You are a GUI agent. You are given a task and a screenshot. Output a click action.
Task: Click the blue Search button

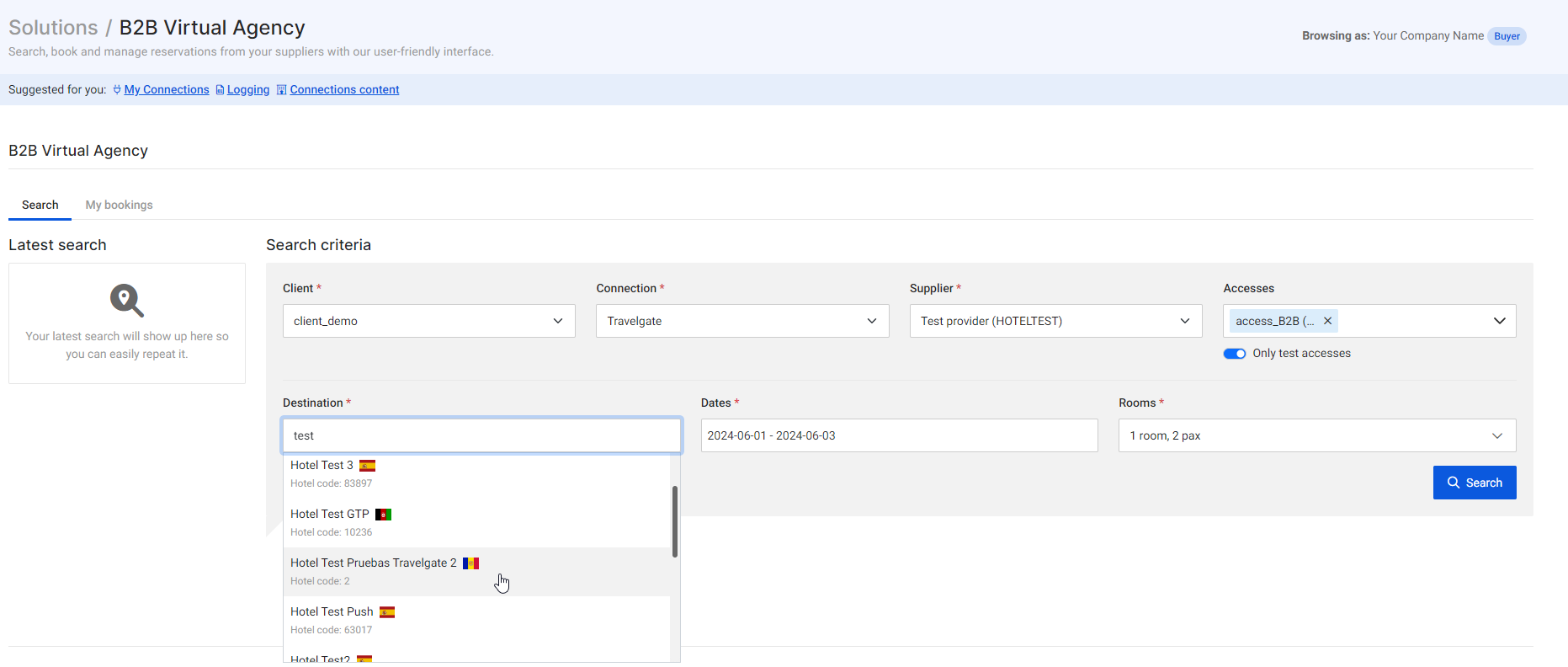click(1475, 483)
